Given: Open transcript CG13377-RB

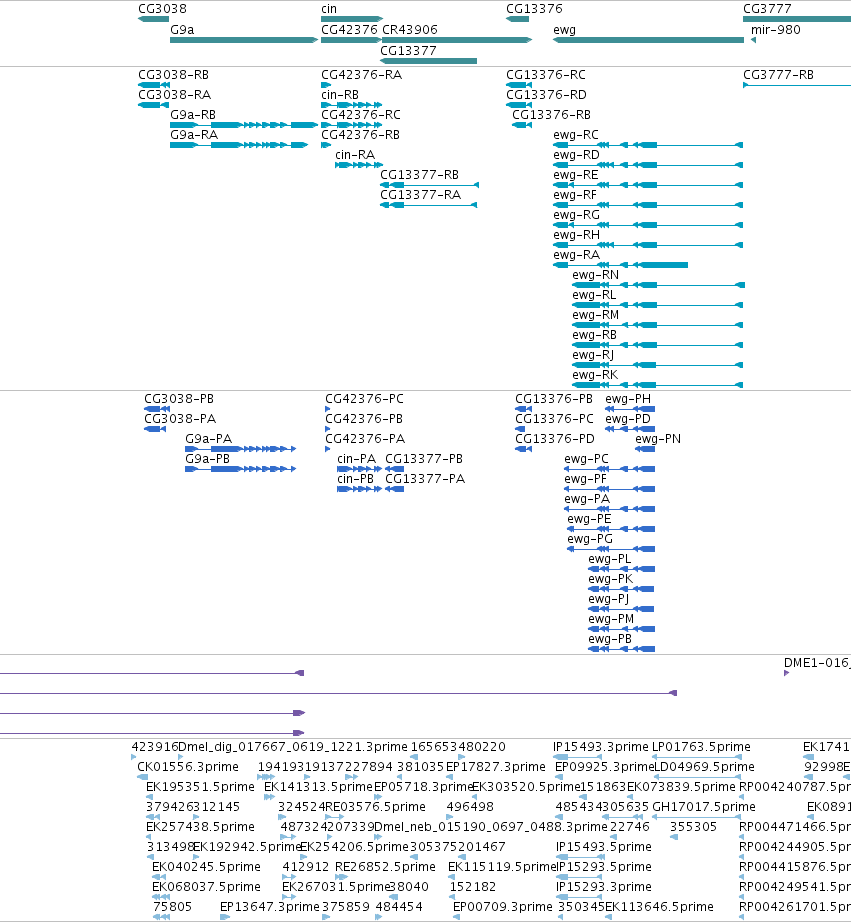Looking at the screenshot, I should click(419, 175).
